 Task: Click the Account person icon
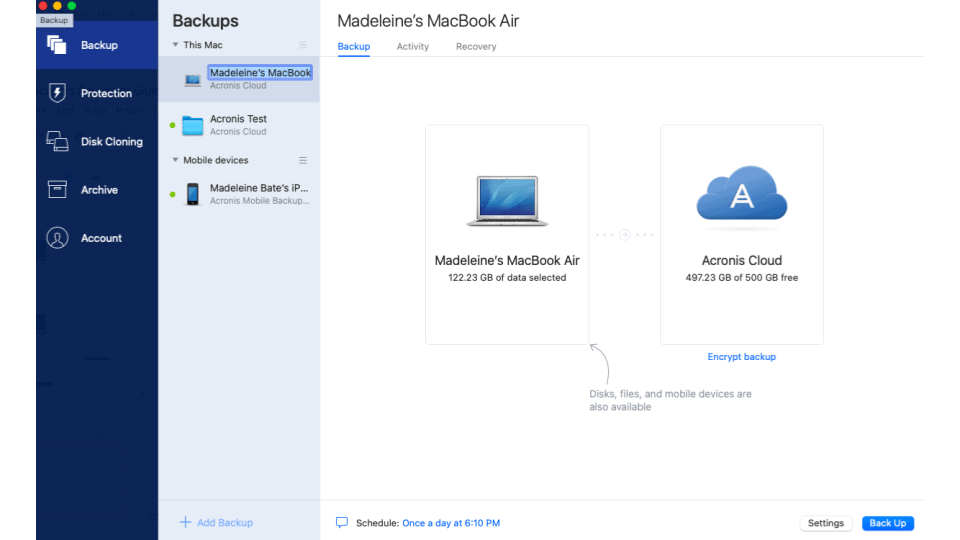point(57,238)
